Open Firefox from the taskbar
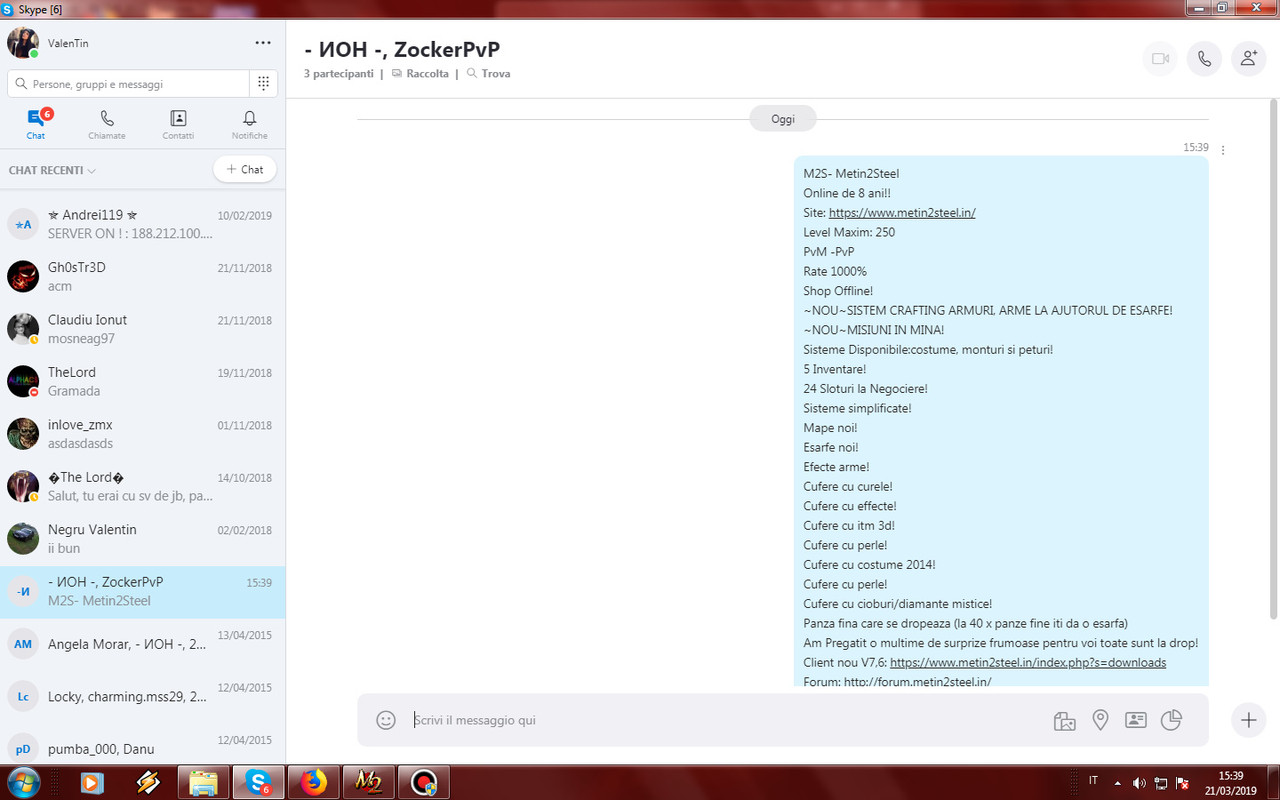 tap(314, 782)
